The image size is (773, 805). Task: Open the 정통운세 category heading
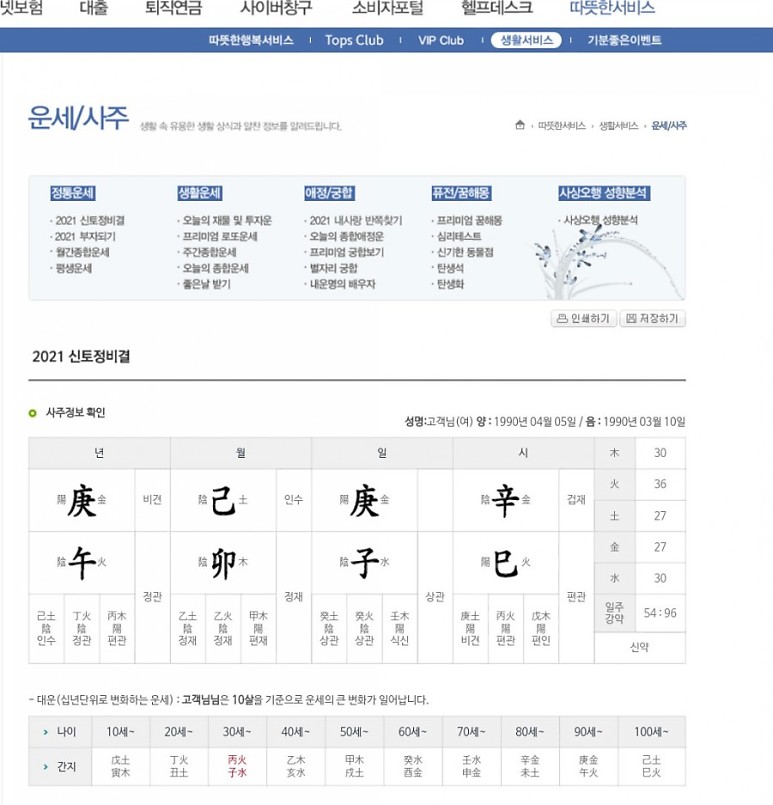tap(73, 193)
